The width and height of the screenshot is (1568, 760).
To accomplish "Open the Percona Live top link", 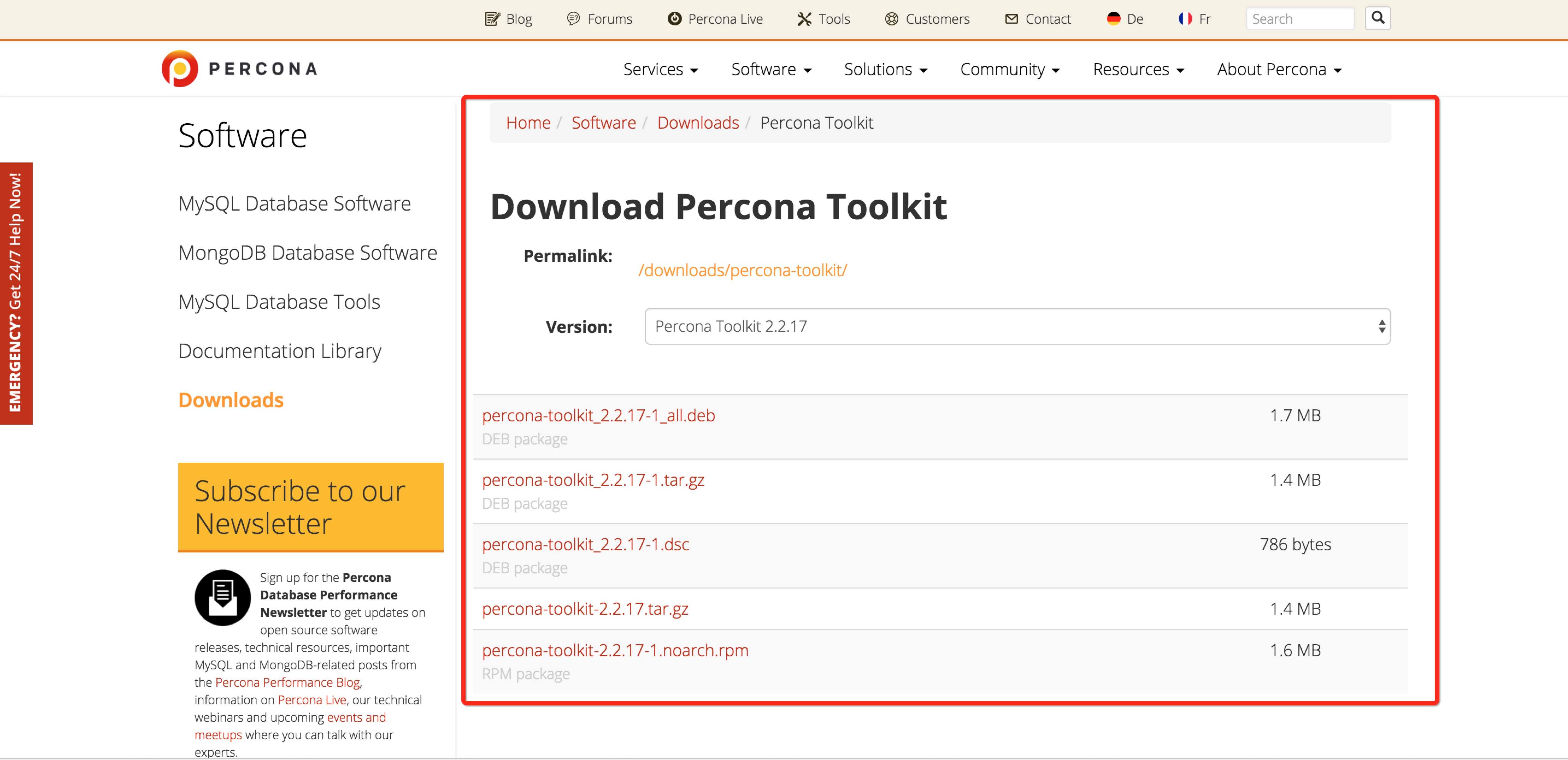I will tap(726, 19).
